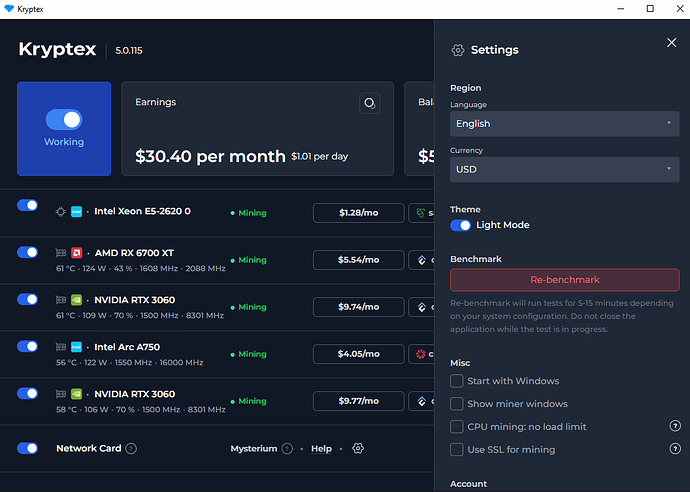
Task: Click the GPU card icon in the AMD row
Action: tap(60, 253)
